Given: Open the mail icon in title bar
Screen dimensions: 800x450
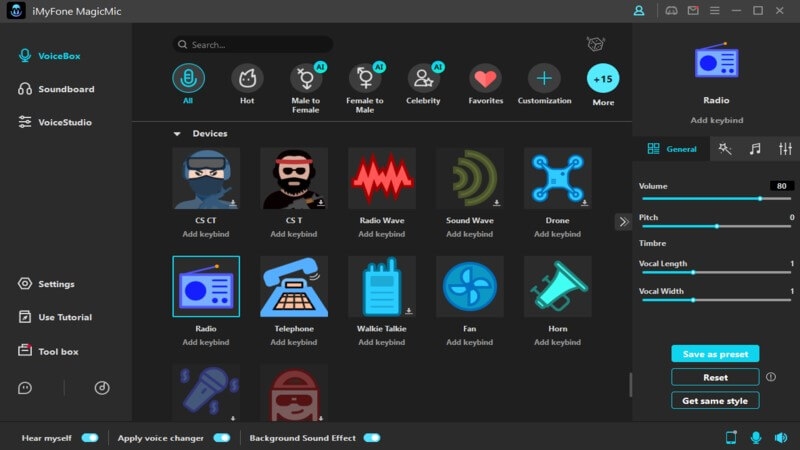Looking at the screenshot, I should coord(693,11).
